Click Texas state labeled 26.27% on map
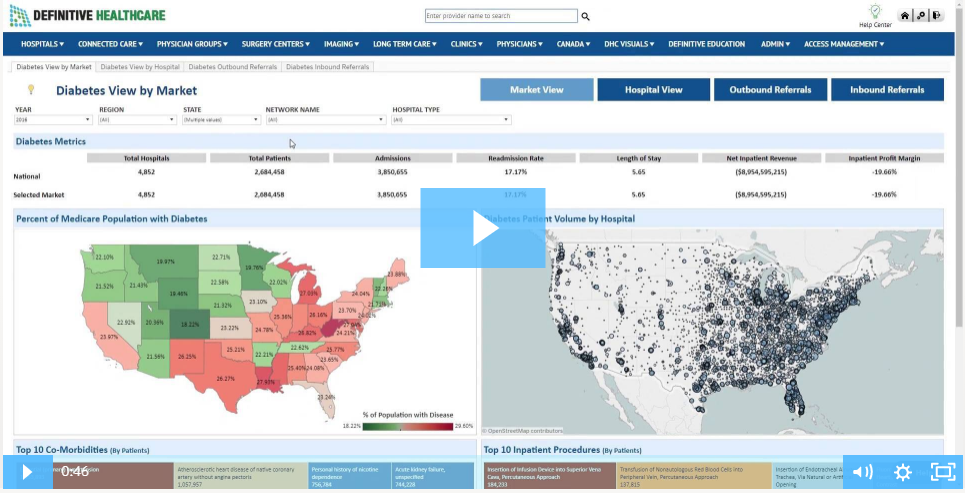This screenshot has width=965, height=493. 226,379
